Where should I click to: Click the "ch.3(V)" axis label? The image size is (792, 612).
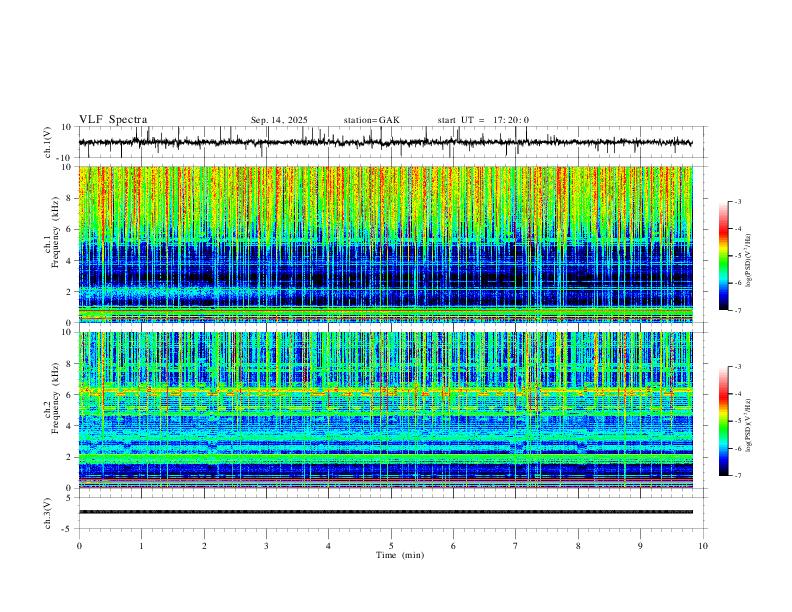tap(48, 513)
